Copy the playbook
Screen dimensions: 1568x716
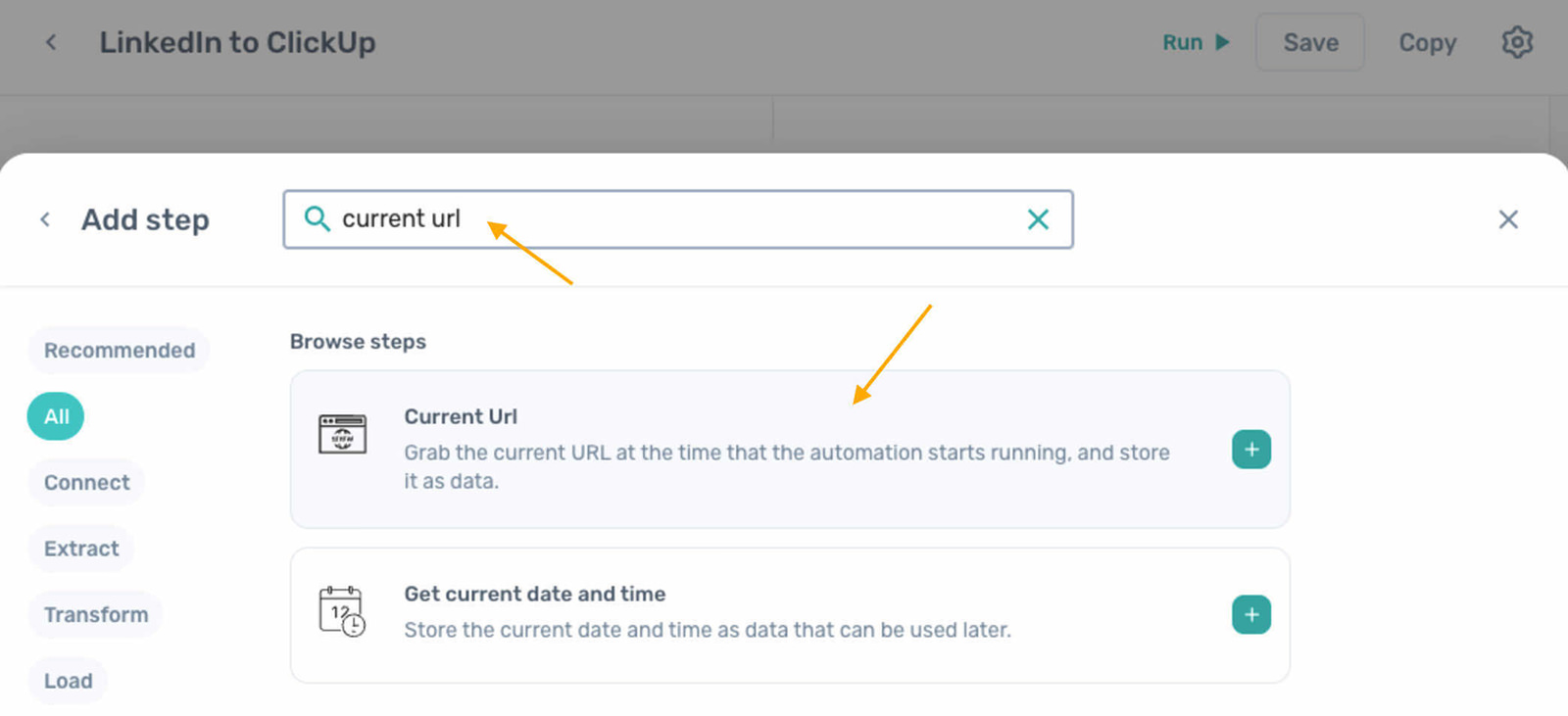1427,42
